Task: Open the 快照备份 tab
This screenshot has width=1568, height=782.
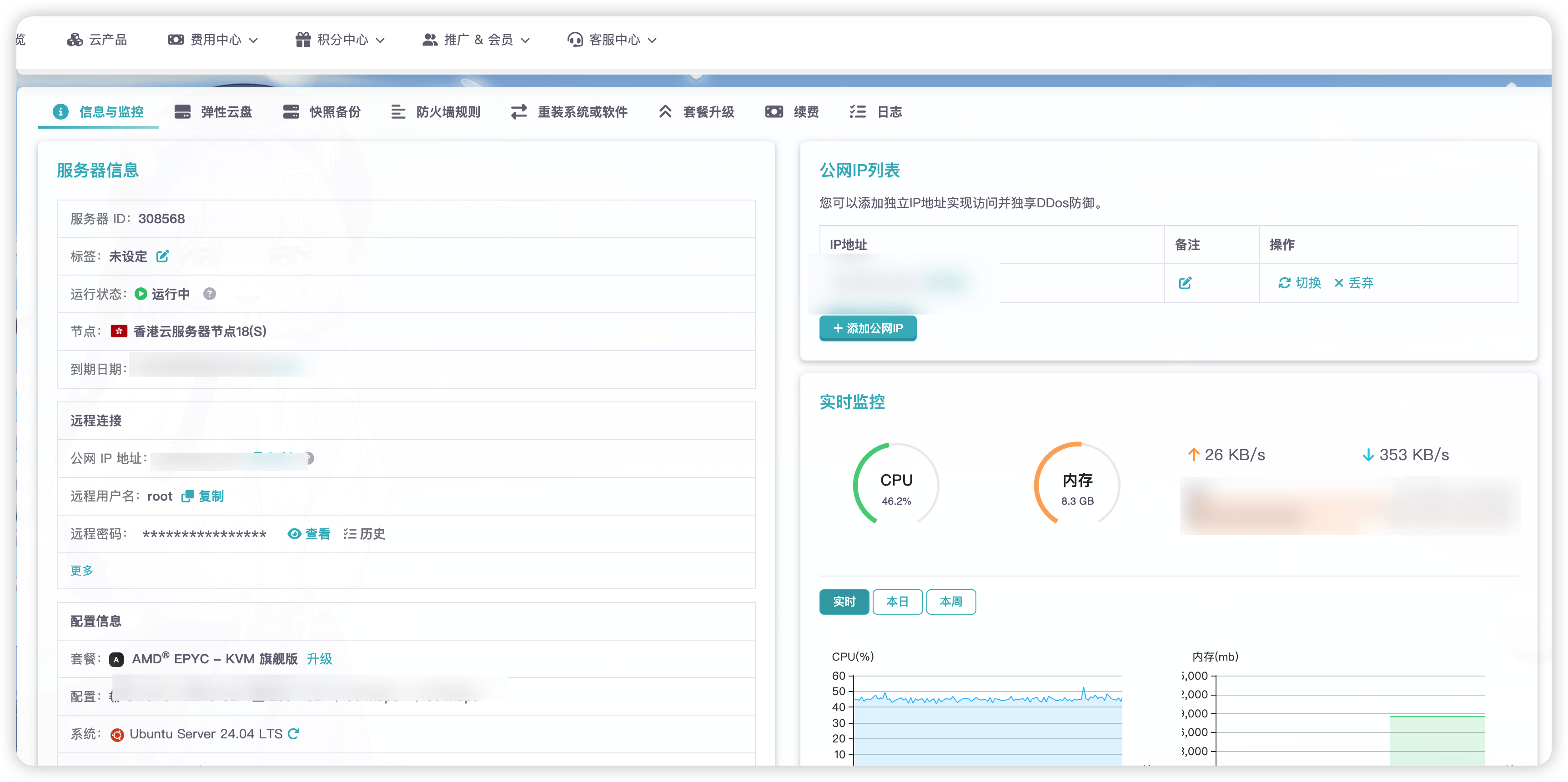Action: pos(322,112)
